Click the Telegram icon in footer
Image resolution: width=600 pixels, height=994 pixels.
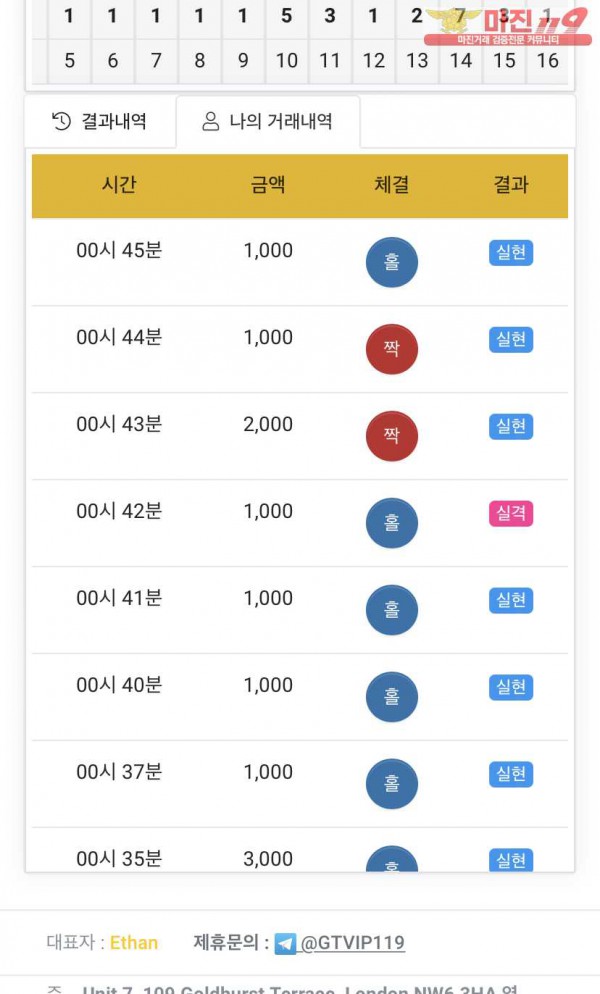(285, 943)
